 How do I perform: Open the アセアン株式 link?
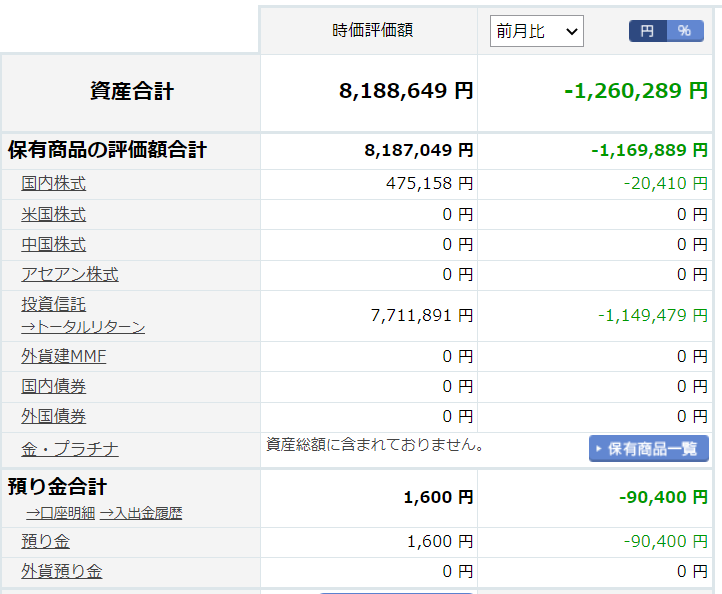[x=70, y=274]
